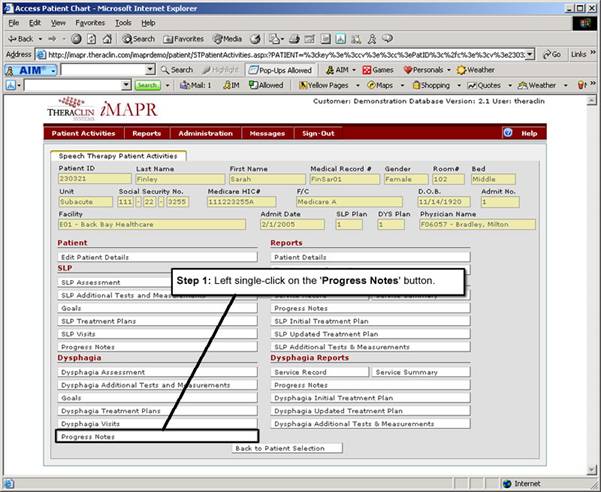601x492 pixels.
Task: Expand the lower toolbar search box dropdown
Action: [x=126, y=85]
